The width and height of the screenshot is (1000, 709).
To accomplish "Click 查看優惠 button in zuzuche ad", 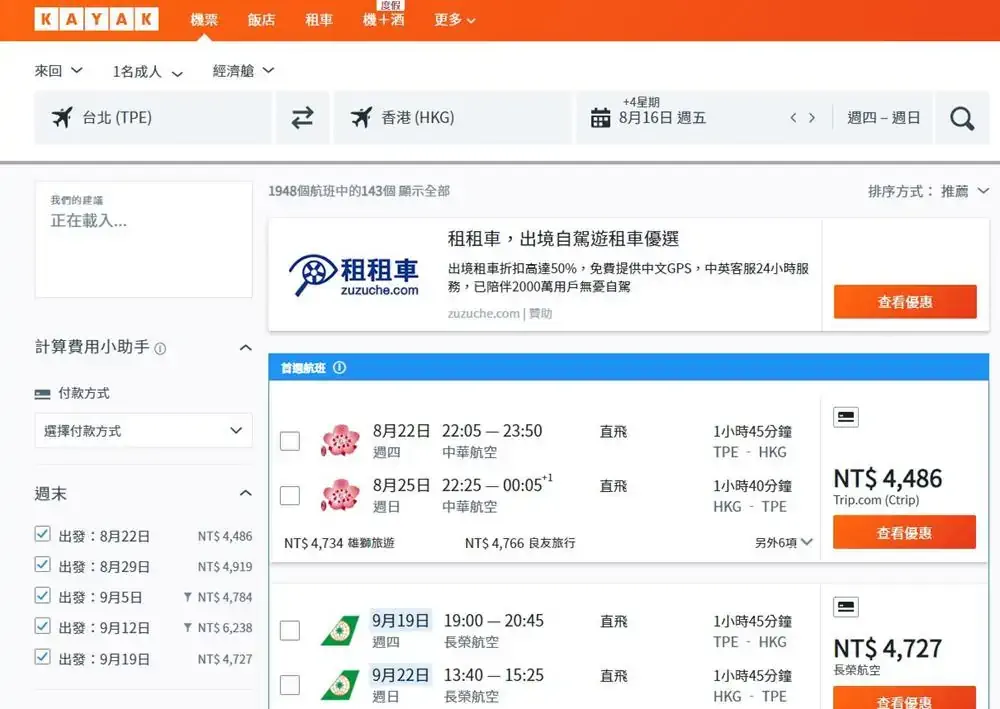I will tap(905, 302).
